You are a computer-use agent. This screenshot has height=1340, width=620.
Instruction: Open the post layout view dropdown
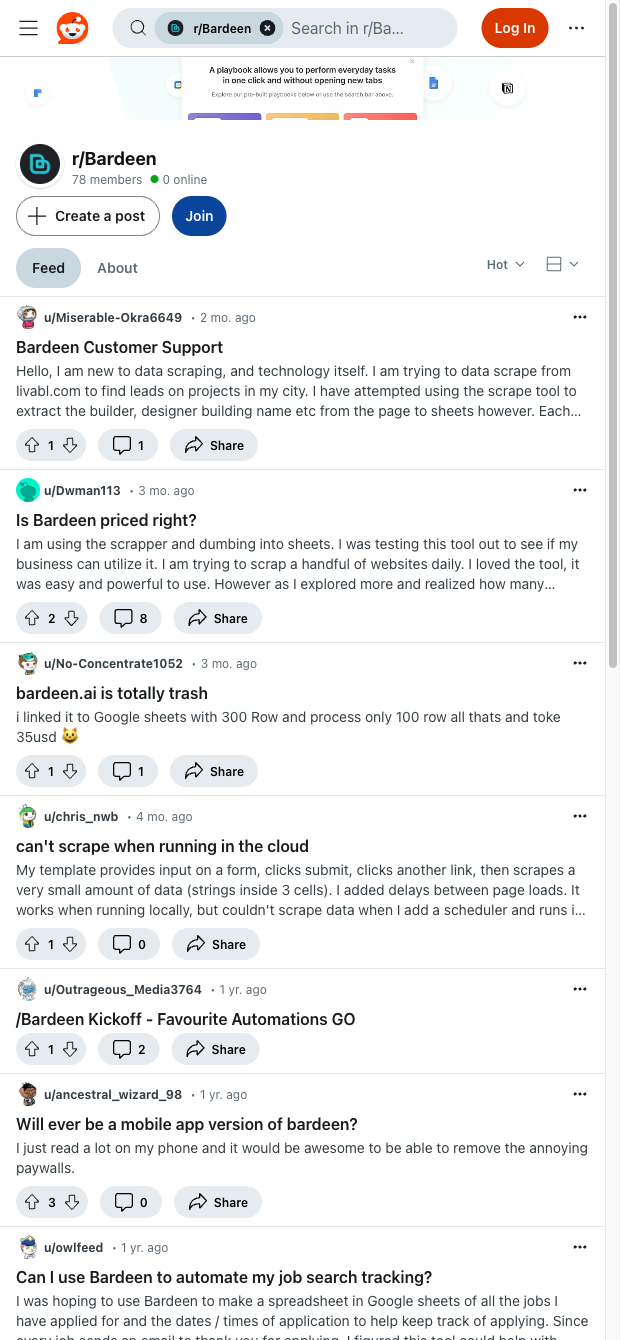[561, 264]
